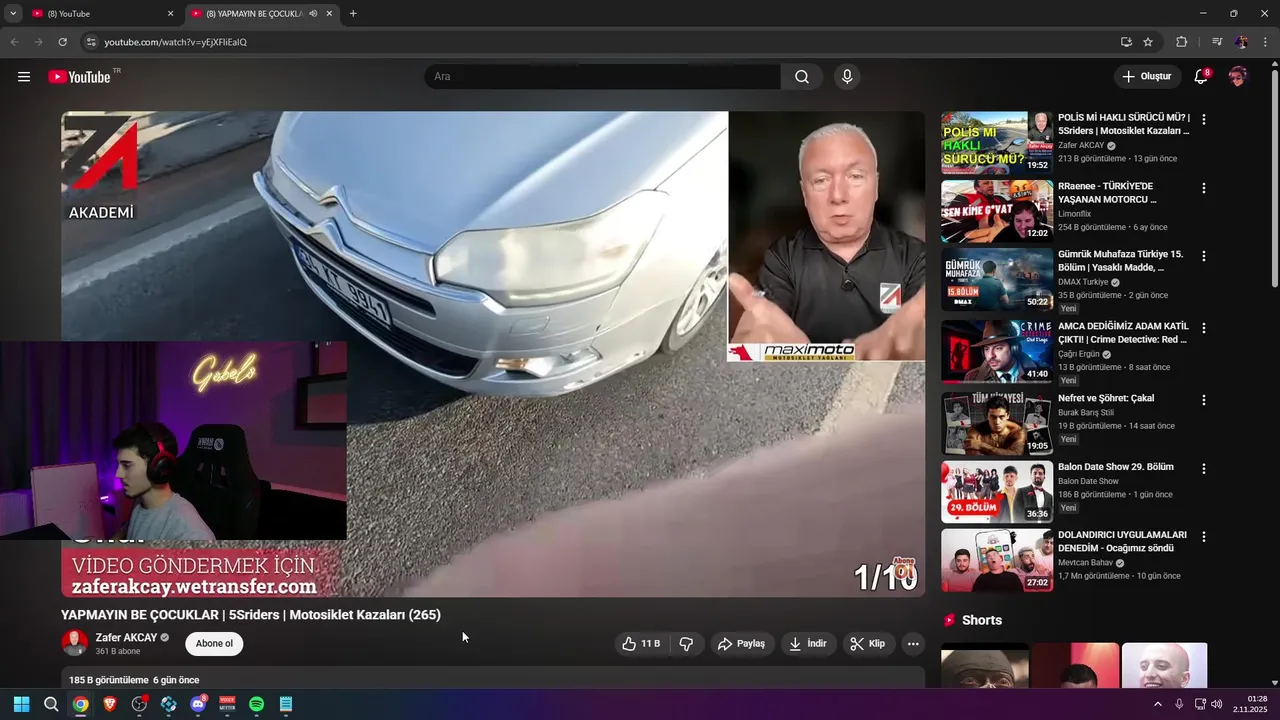Open Balon Date Show 29. Bölüm thumbnail
The width and height of the screenshot is (1280, 720).
(997, 492)
